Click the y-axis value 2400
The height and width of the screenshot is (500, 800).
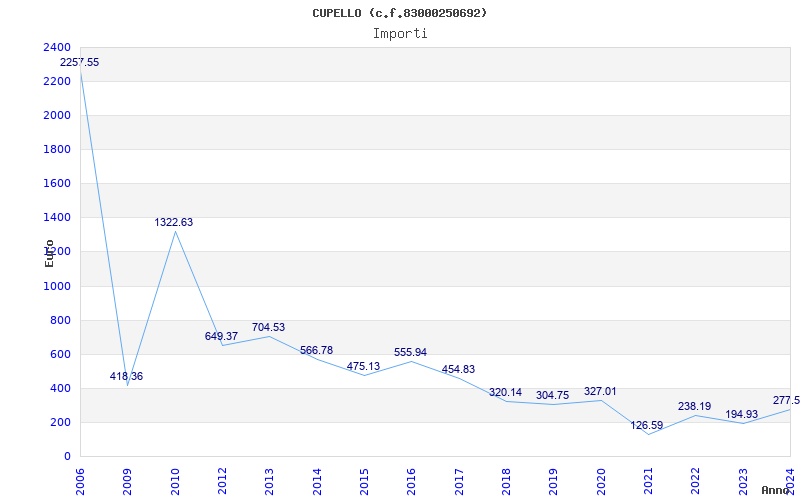(58, 47)
